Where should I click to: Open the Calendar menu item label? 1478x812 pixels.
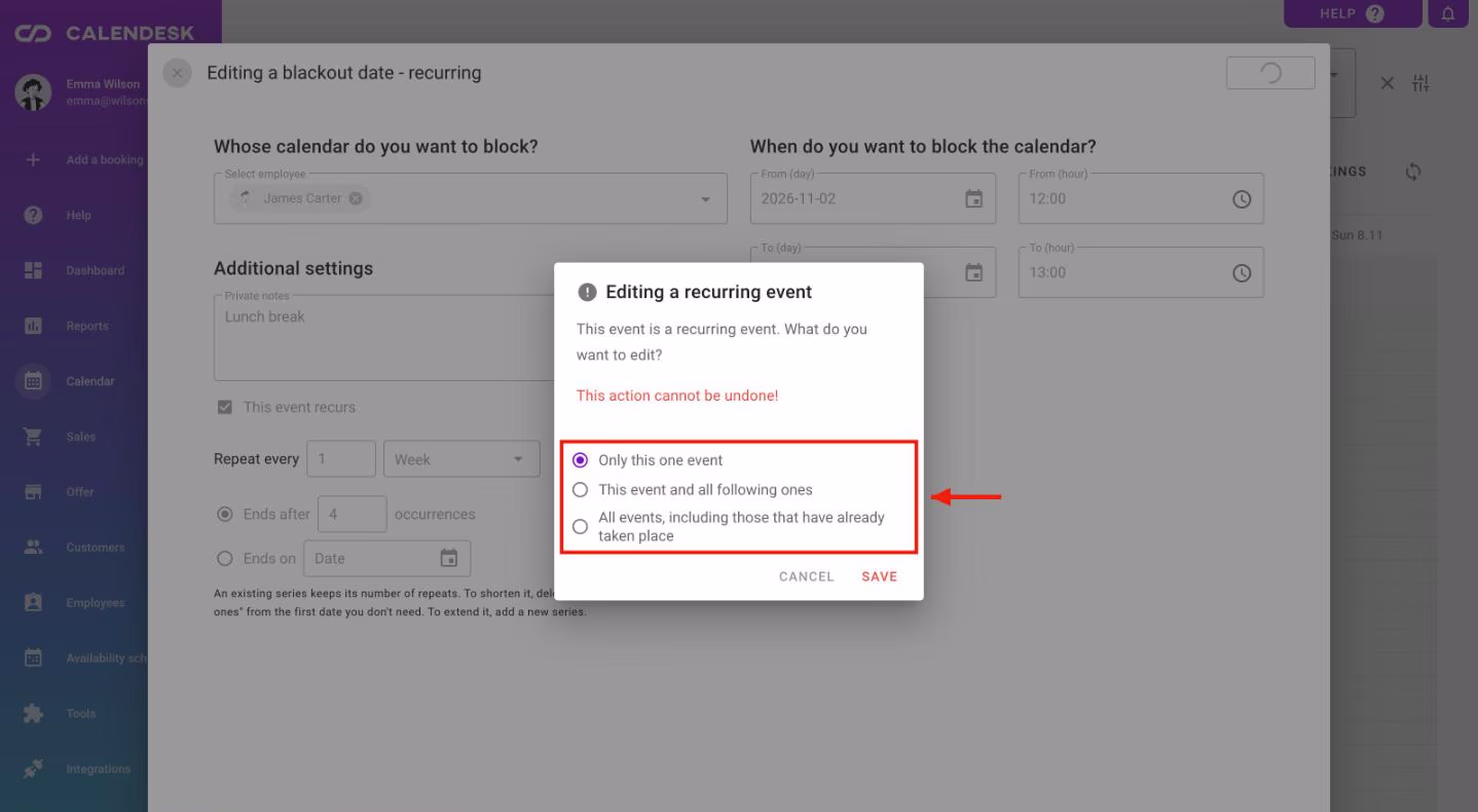(90, 381)
